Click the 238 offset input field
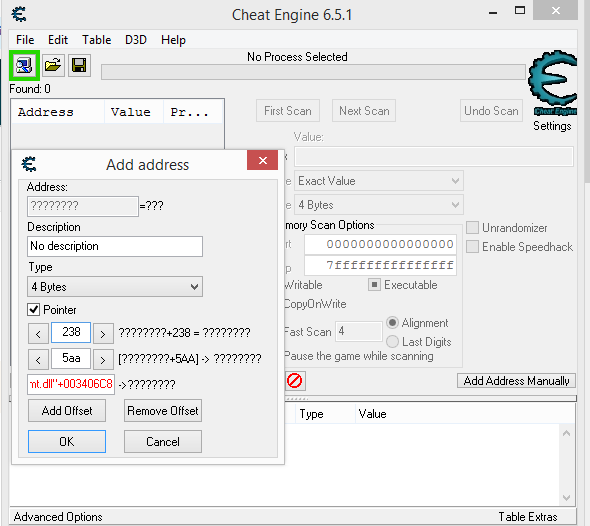 71,332
